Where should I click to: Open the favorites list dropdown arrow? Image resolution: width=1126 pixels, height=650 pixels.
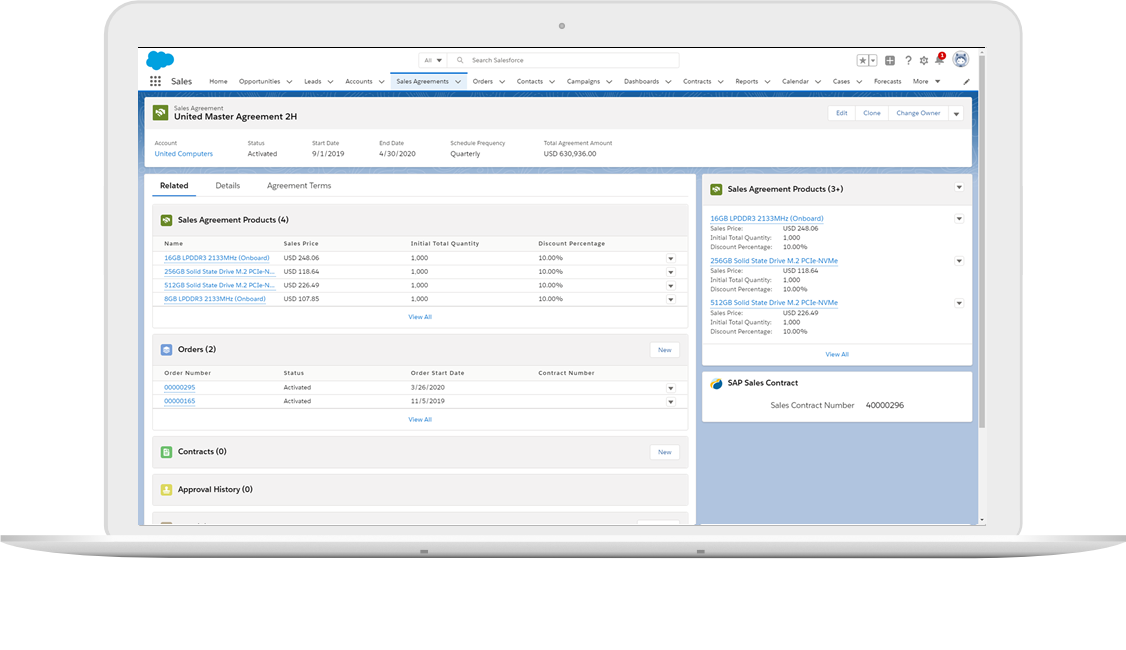[x=873, y=60]
